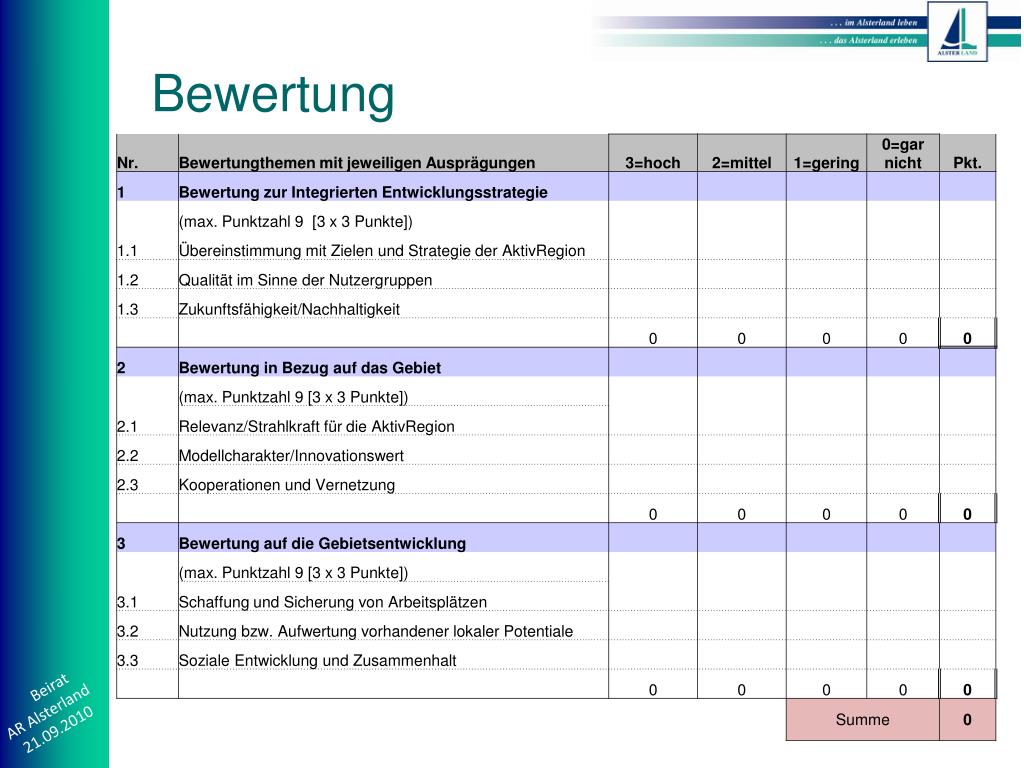Click section 1 subtotal '0' under 3=hoch
Viewport: 1024px width, 768px height.
[x=652, y=338]
